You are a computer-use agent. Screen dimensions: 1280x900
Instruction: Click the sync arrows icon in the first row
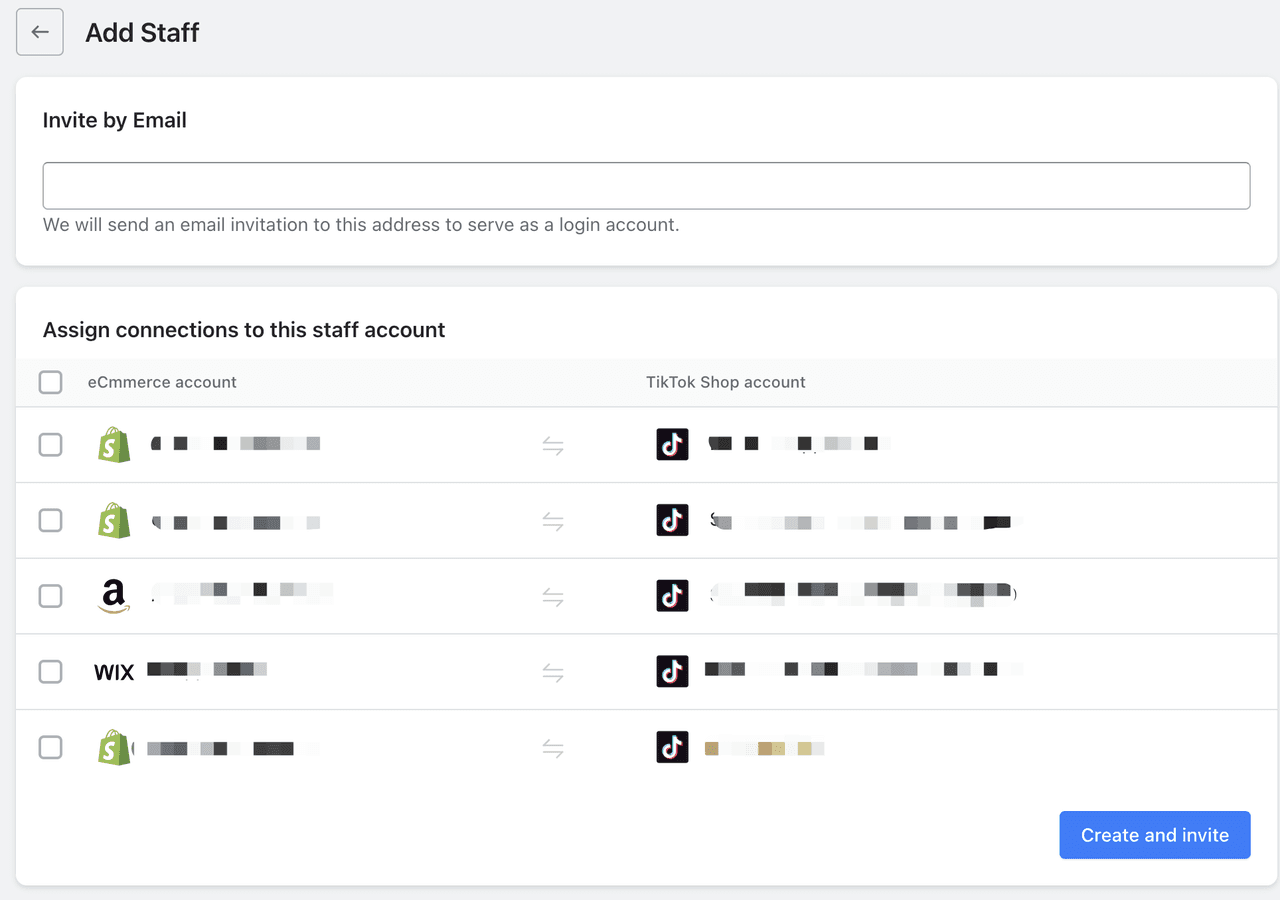pyautogui.click(x=553, y=446)
